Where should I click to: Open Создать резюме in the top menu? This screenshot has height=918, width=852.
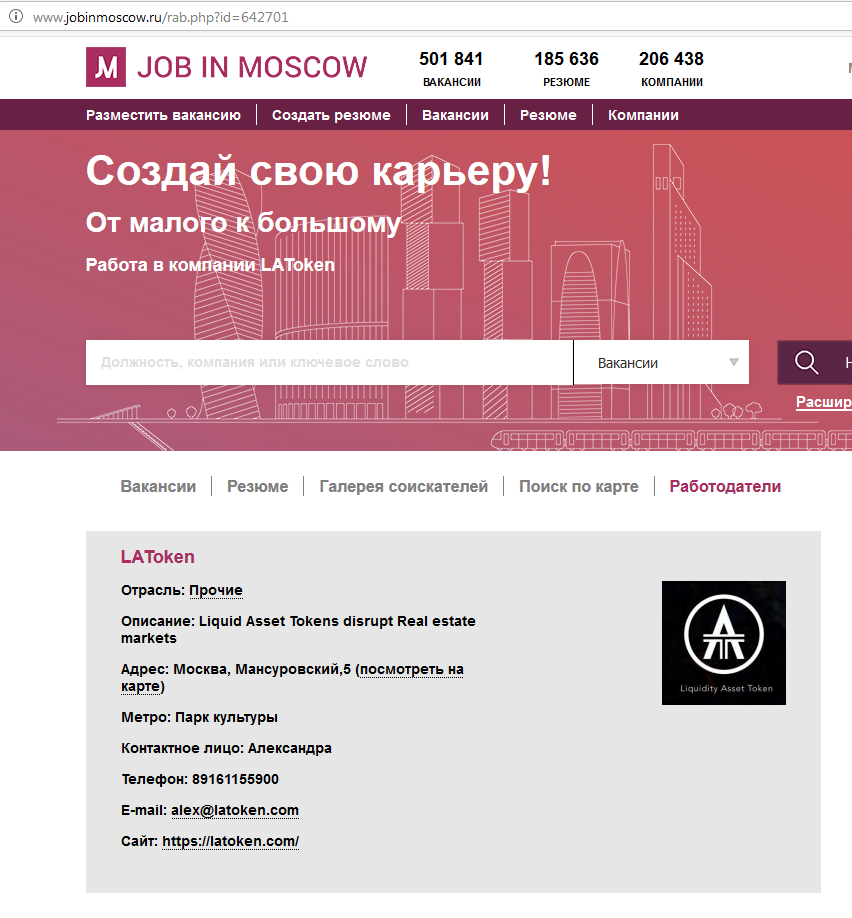tap(331, 115)
